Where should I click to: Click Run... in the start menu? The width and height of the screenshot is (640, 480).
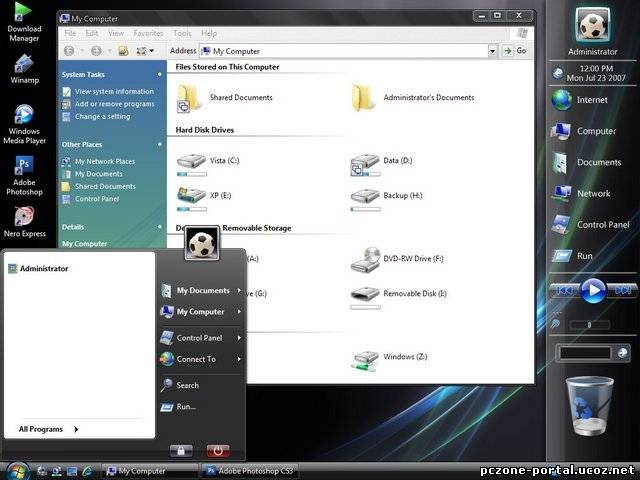(179, 407)
